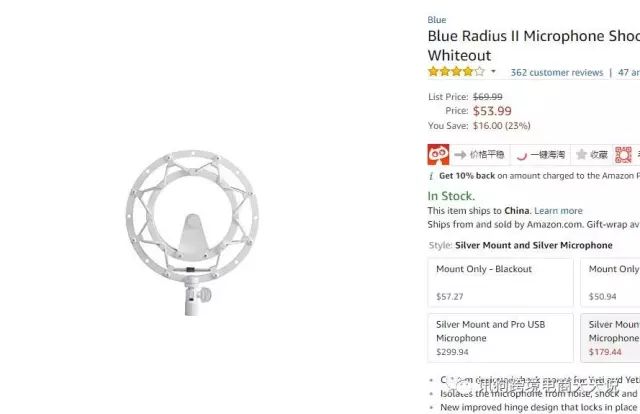This screenshot has width=640, height=414.
Task: Open 362 customer reviews link
Action: click(557, 73)
